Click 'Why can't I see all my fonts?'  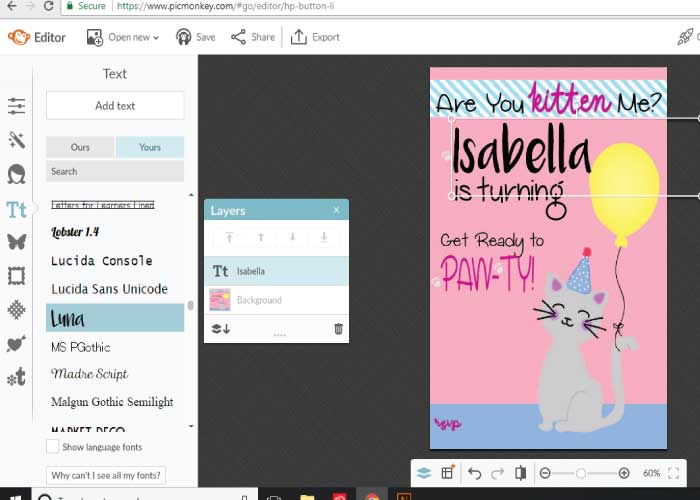pyautogui.click(x=106, y=475)
